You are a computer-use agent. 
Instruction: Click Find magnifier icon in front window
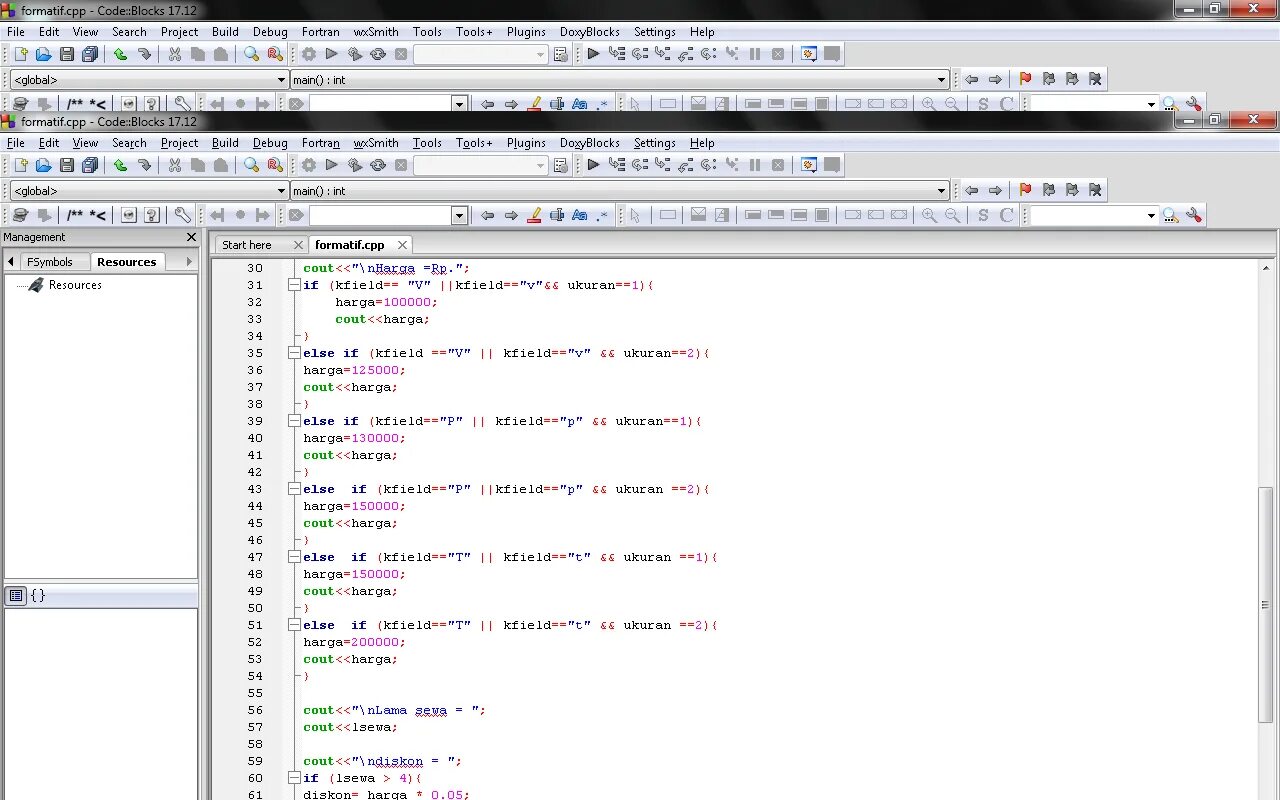coord(252,165)
